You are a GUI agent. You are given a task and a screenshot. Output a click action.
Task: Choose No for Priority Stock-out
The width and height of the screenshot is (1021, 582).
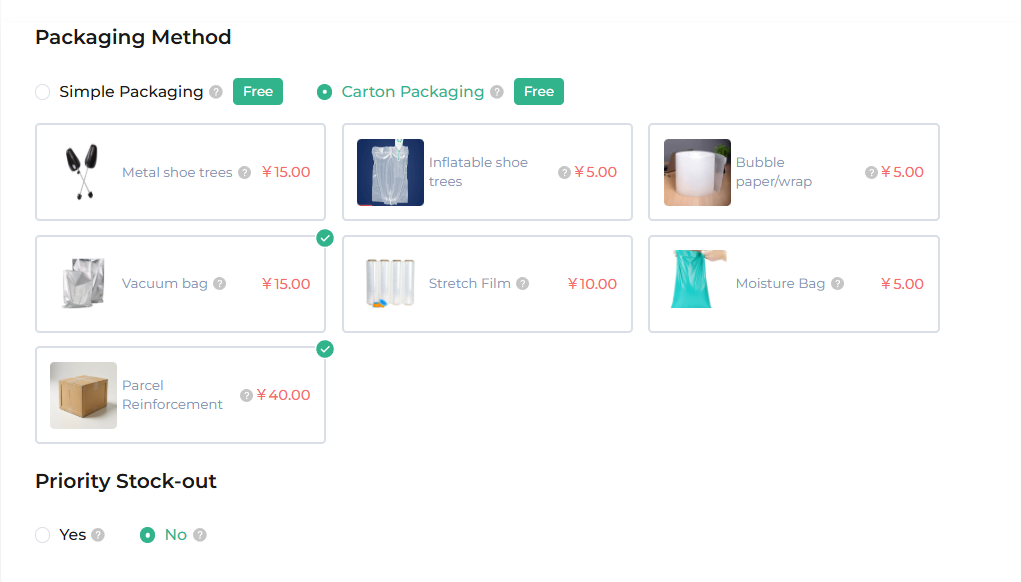[148, 535]
